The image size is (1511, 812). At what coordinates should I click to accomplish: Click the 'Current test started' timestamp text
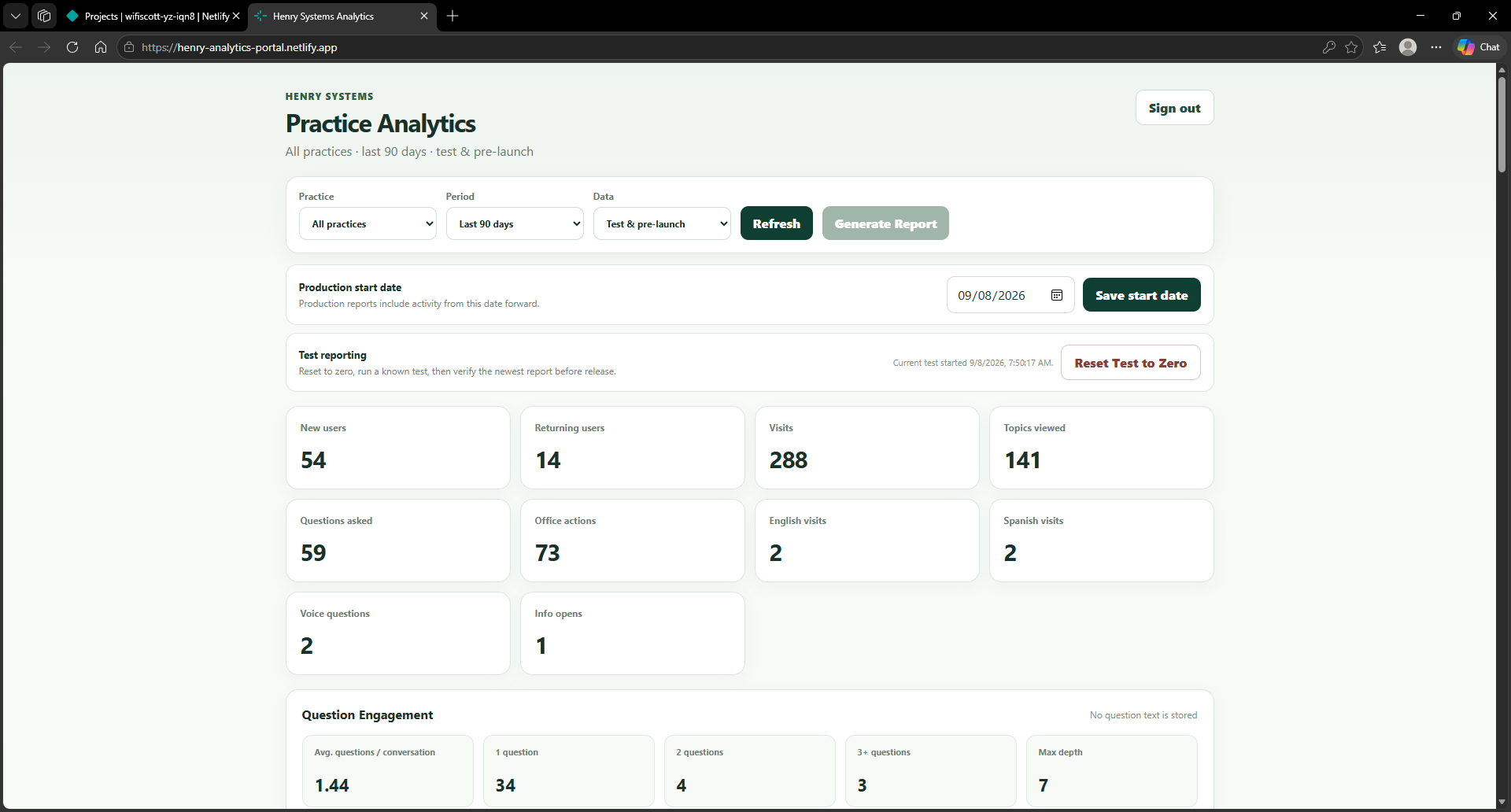point(973,363)
